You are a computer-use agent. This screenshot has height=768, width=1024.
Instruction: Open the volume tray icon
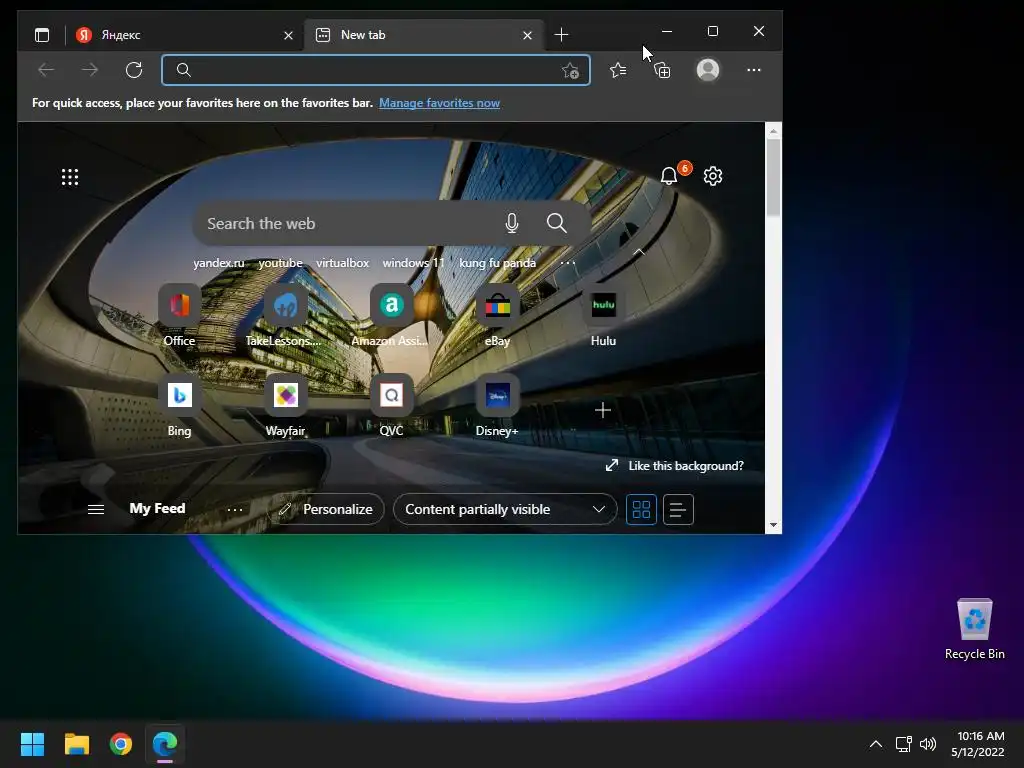coord(928,744)
